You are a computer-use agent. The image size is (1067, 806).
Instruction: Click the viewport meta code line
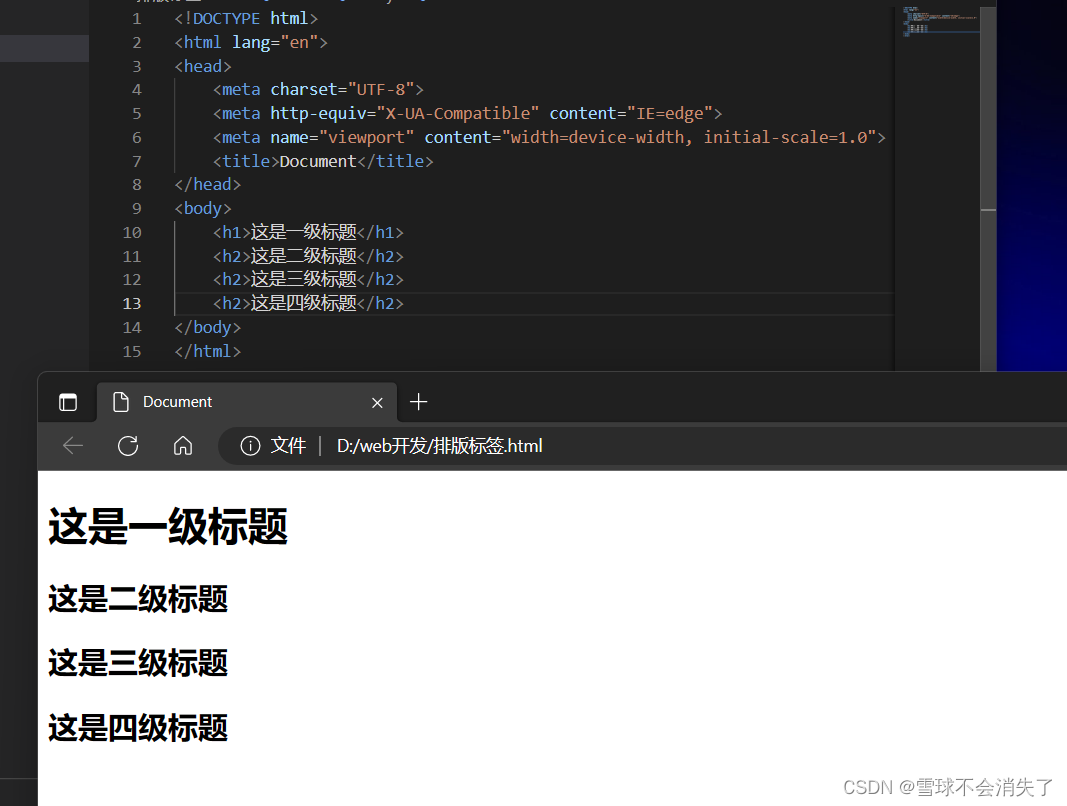coord(549,138)
